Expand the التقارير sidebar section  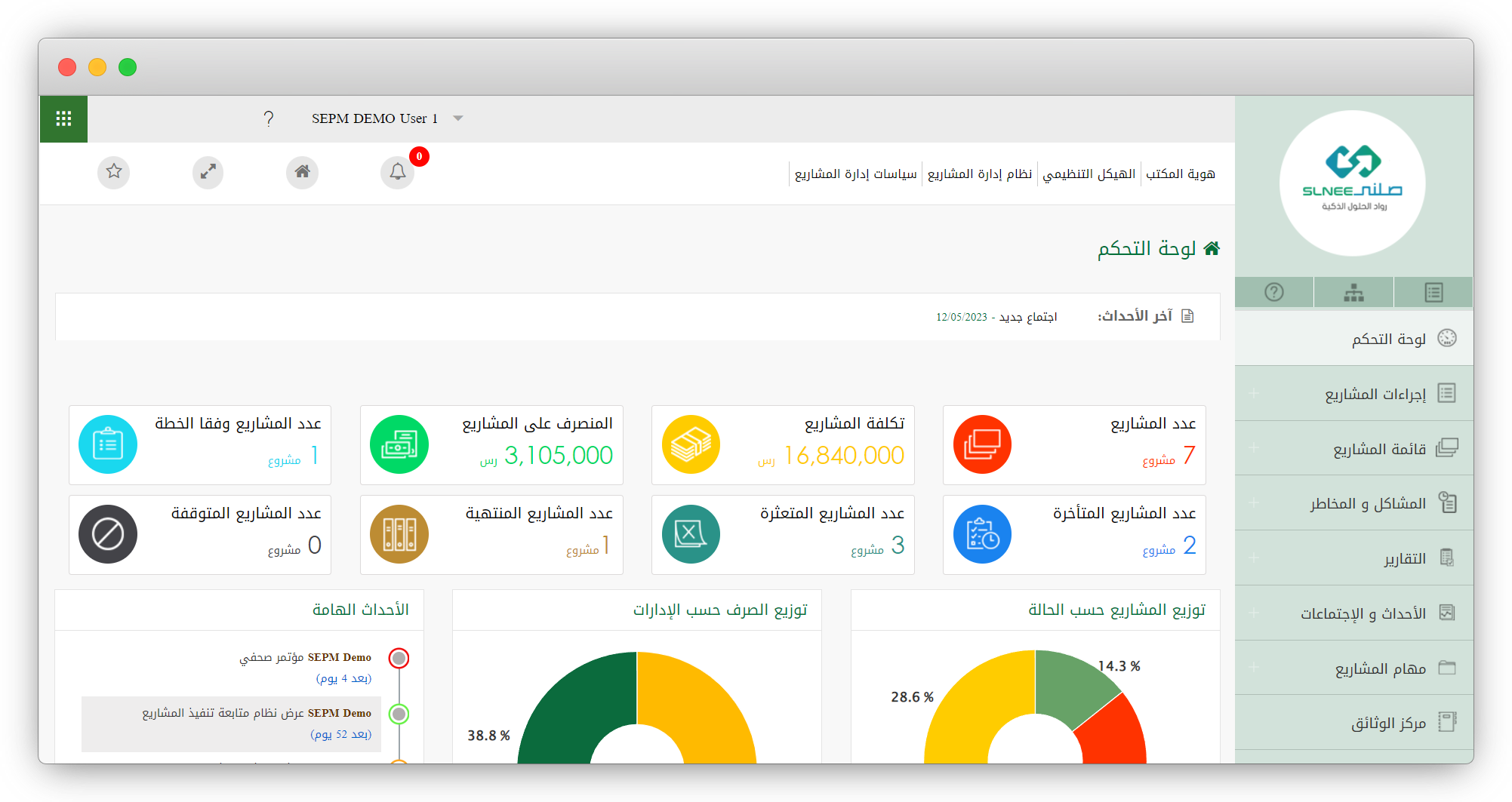pyautogui.click(x=1403, y=558)
